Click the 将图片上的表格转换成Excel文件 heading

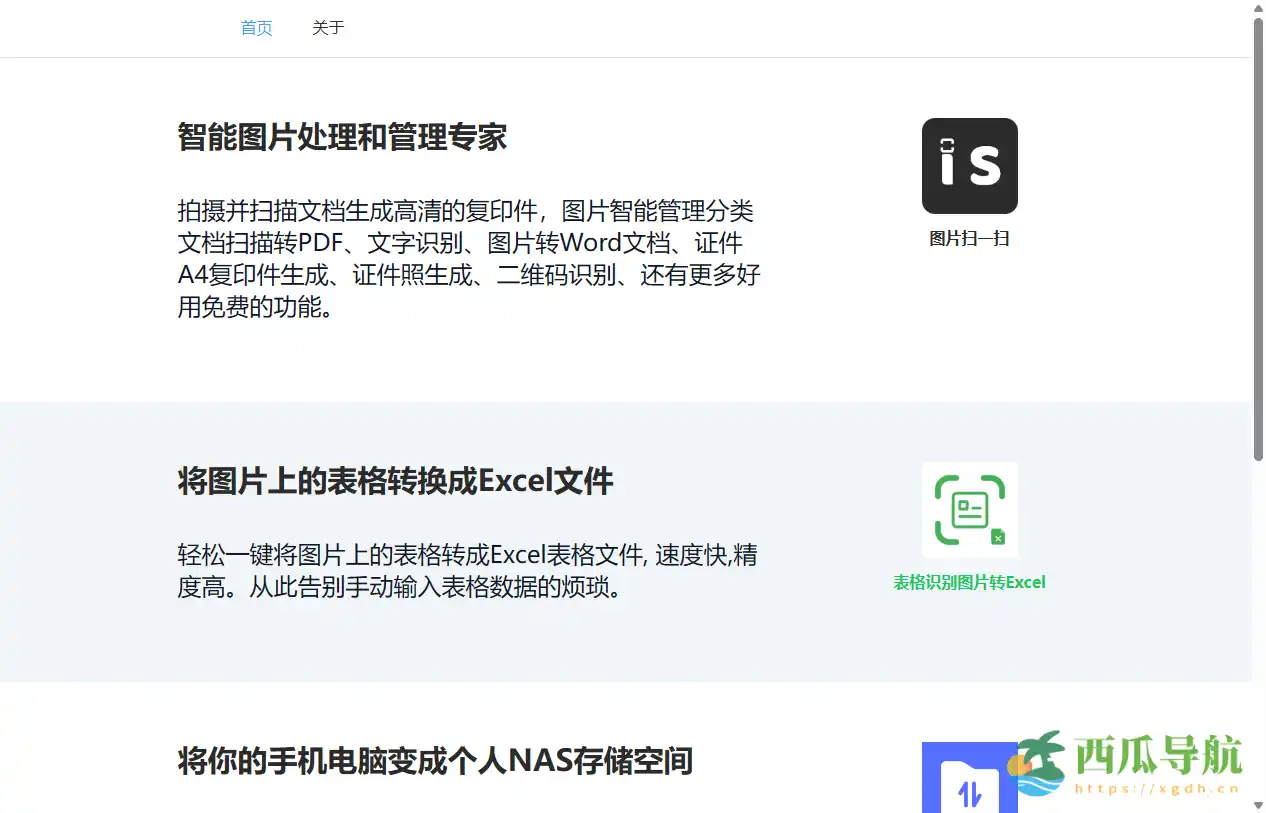pos(397,481)
